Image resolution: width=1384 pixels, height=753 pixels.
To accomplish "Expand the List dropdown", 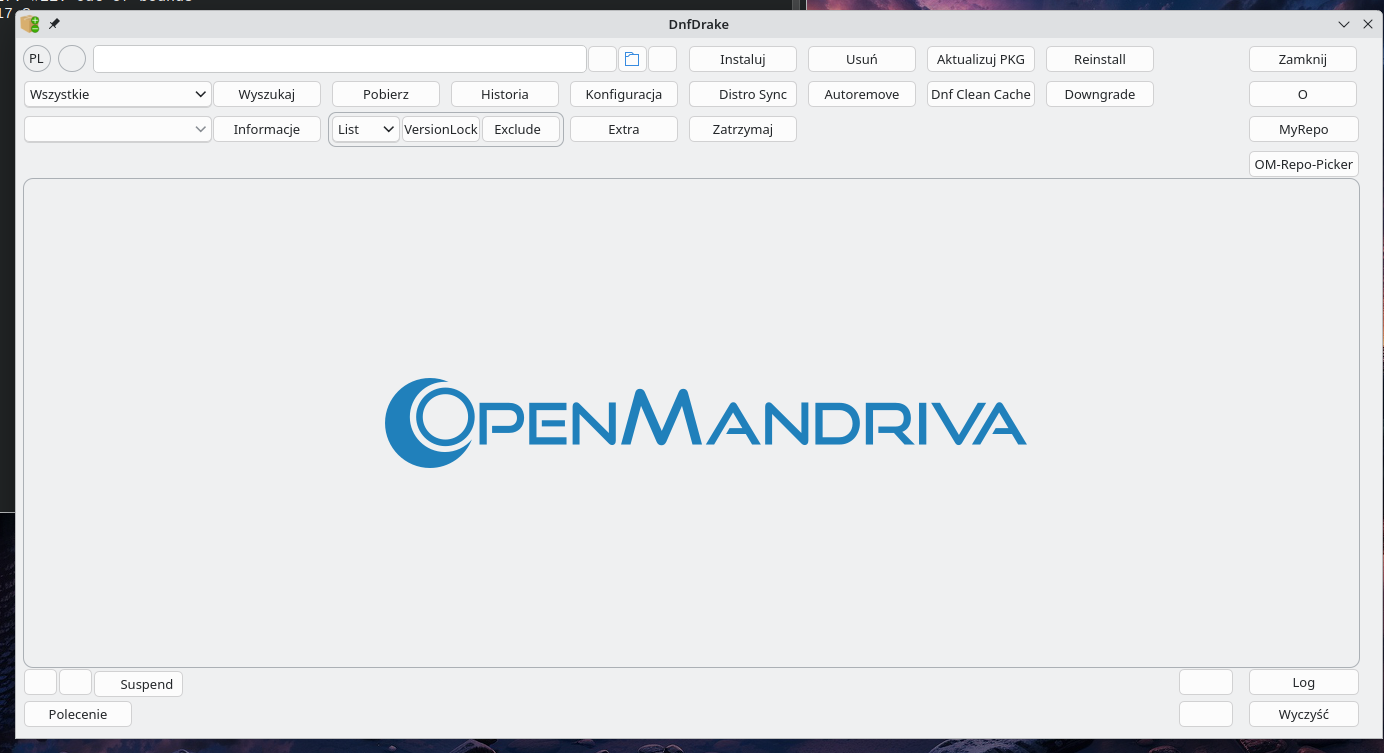I will click(x=366, y=129).
